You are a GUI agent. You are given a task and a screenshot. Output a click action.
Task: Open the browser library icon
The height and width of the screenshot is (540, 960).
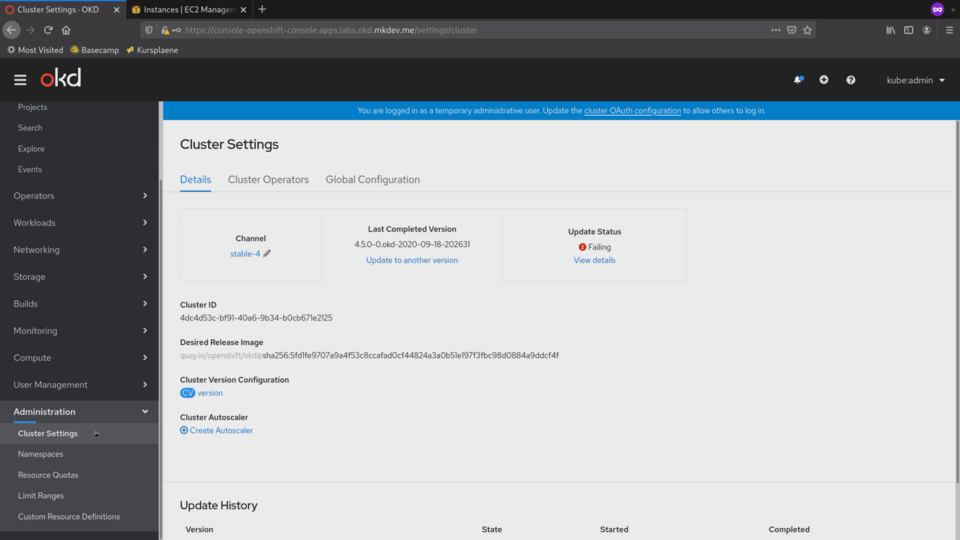coord(891,30)
